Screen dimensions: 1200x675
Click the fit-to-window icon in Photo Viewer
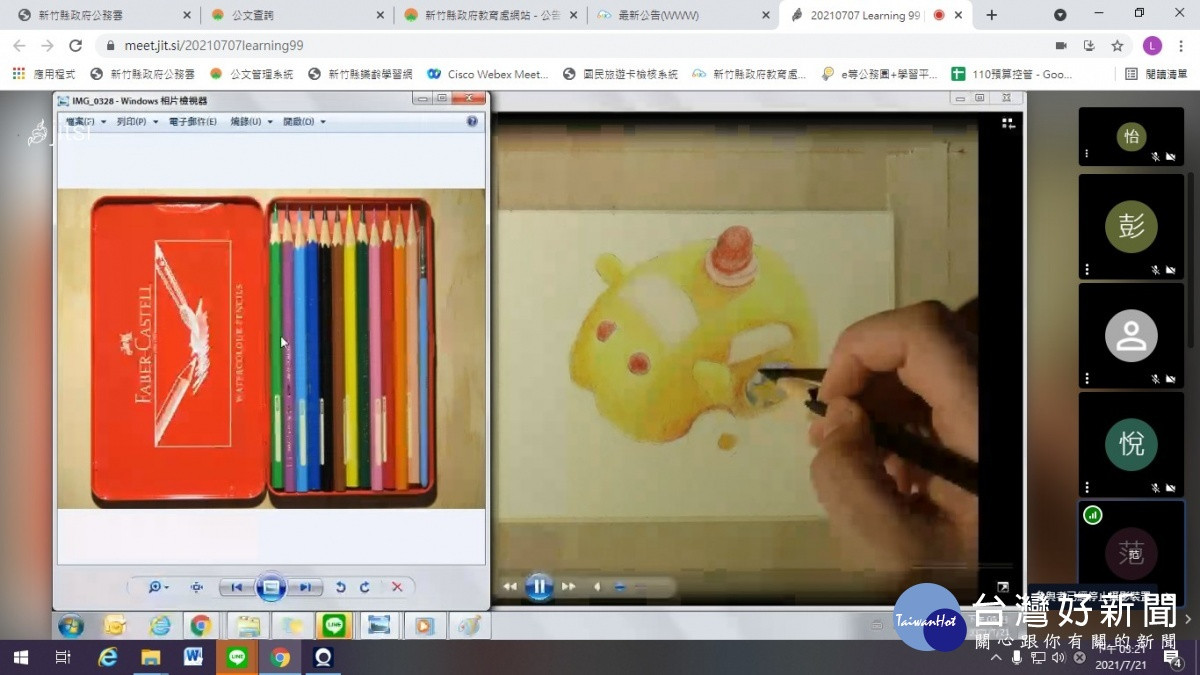pos(196,587)
